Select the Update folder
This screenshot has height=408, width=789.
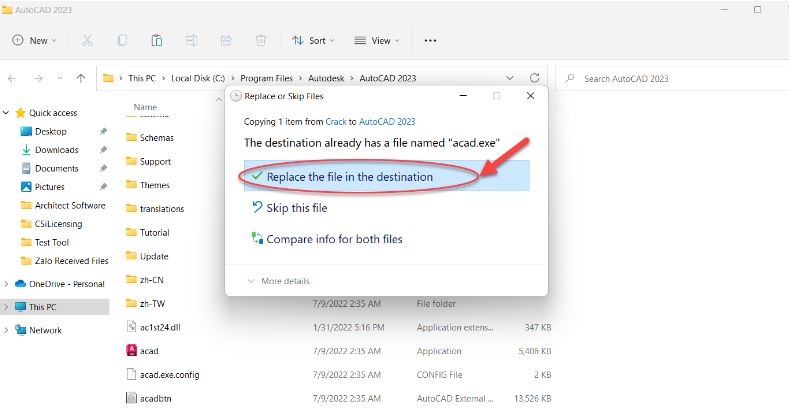click(153, 256)
